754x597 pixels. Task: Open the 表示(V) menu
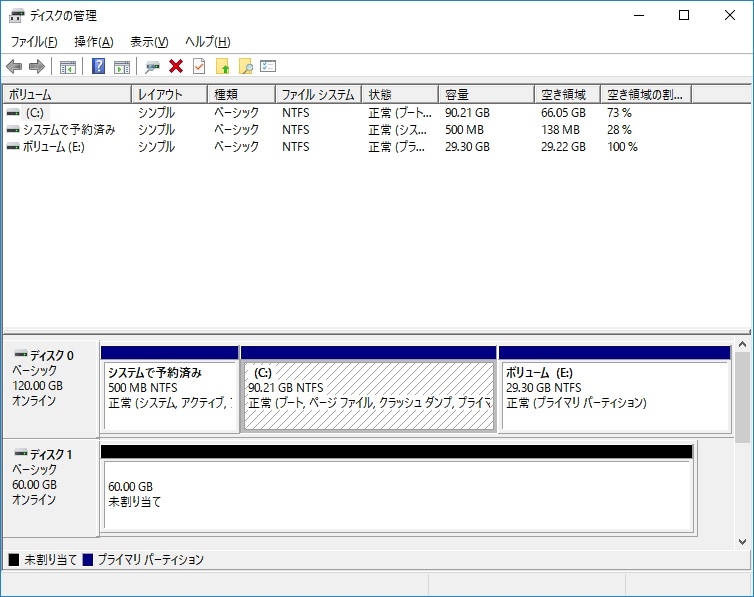click(x=149, y=42)
